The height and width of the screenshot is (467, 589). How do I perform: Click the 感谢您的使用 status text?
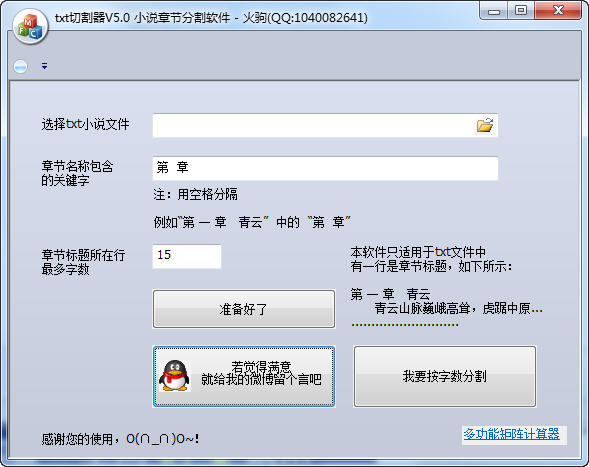point(120,438)
